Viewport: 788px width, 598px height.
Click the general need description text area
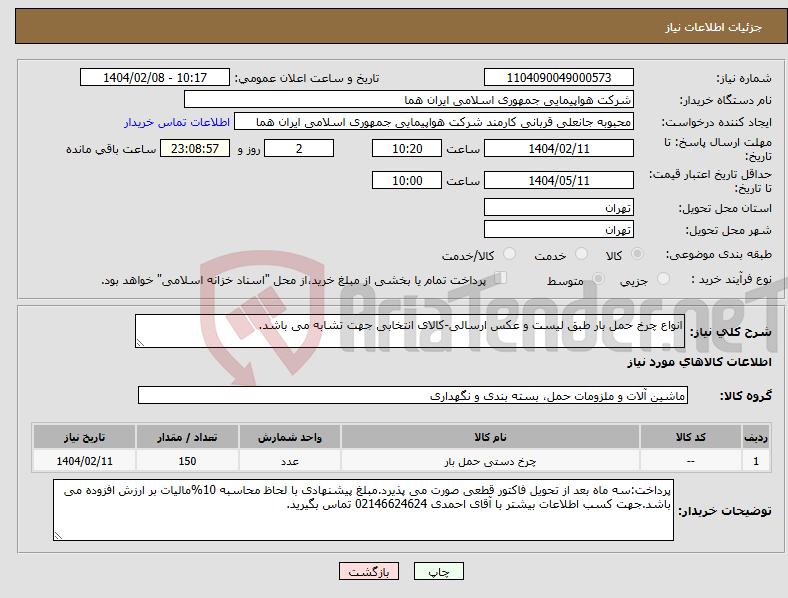(410, 331)
